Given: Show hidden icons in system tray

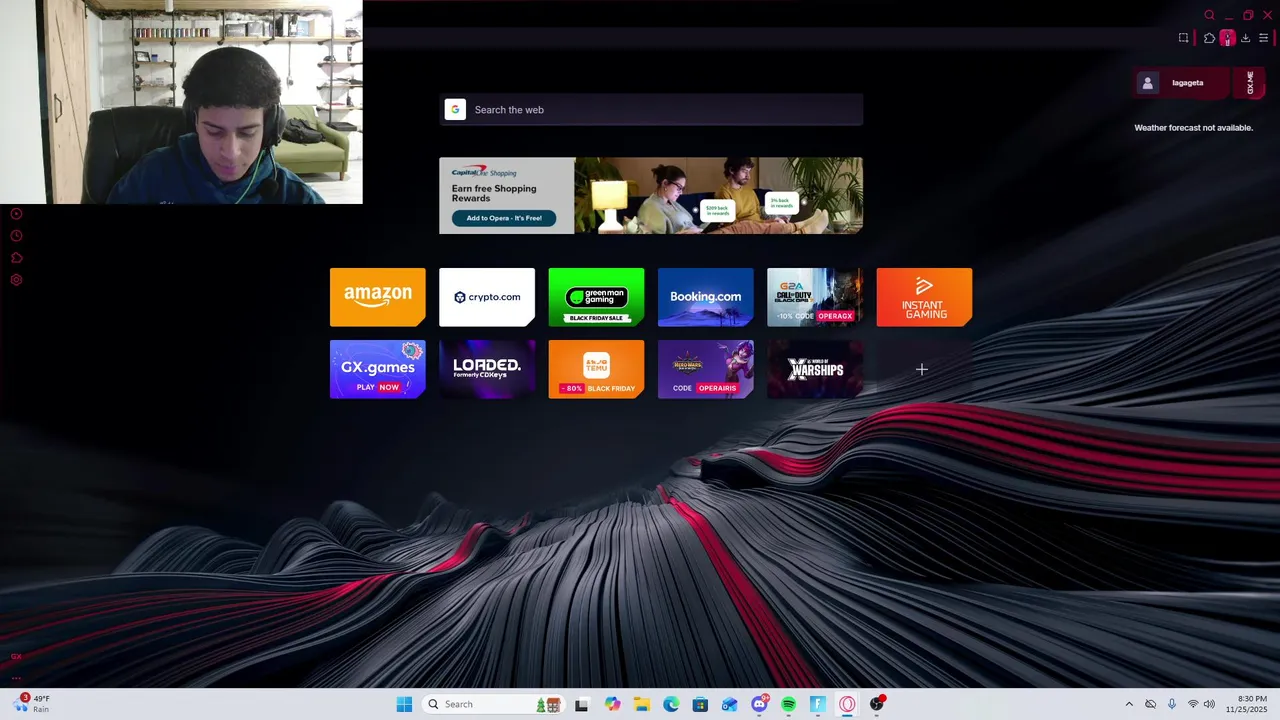Looking at the screenshot, I should [1129, 704].
